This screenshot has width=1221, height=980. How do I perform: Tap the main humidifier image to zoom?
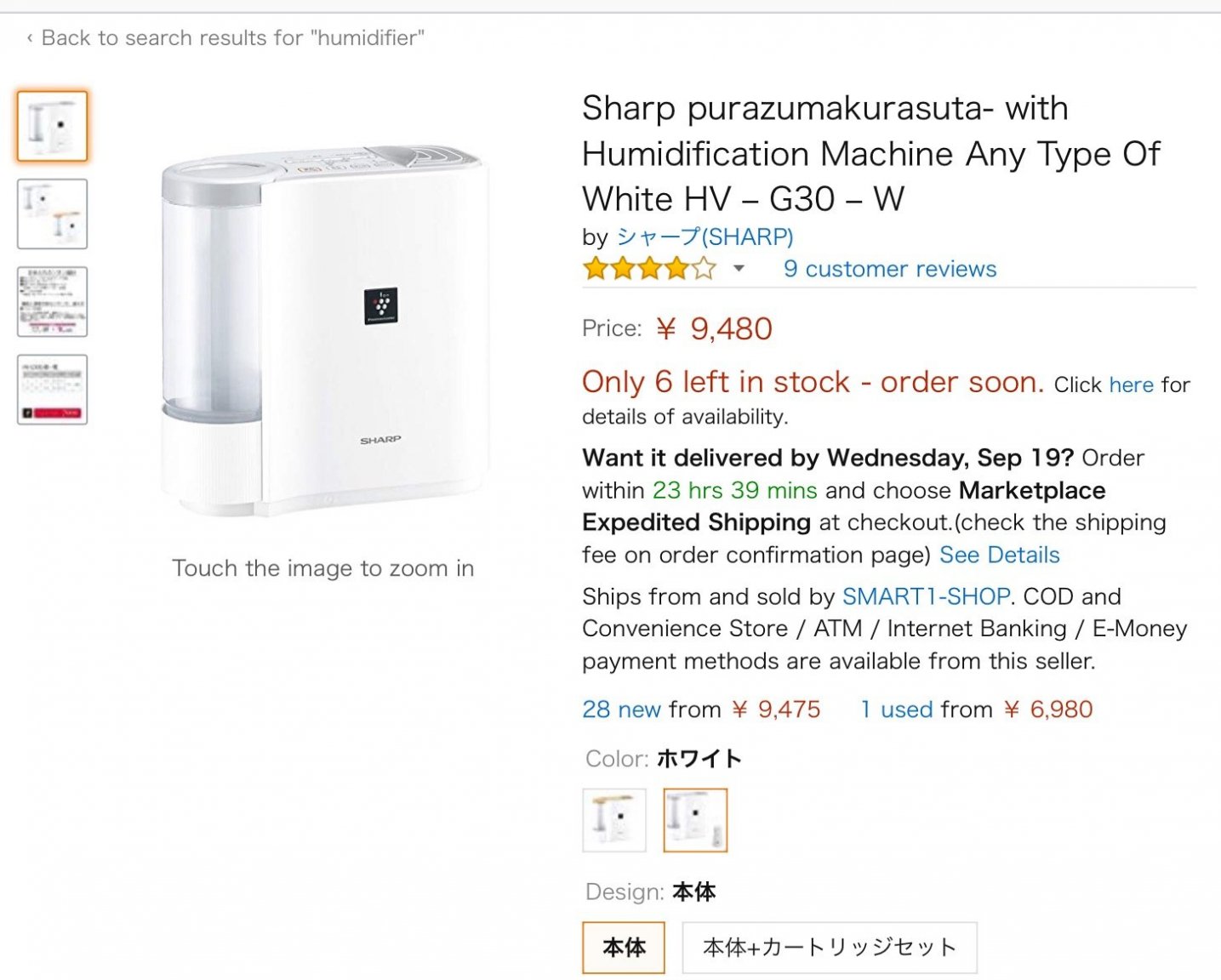(324, 330)
